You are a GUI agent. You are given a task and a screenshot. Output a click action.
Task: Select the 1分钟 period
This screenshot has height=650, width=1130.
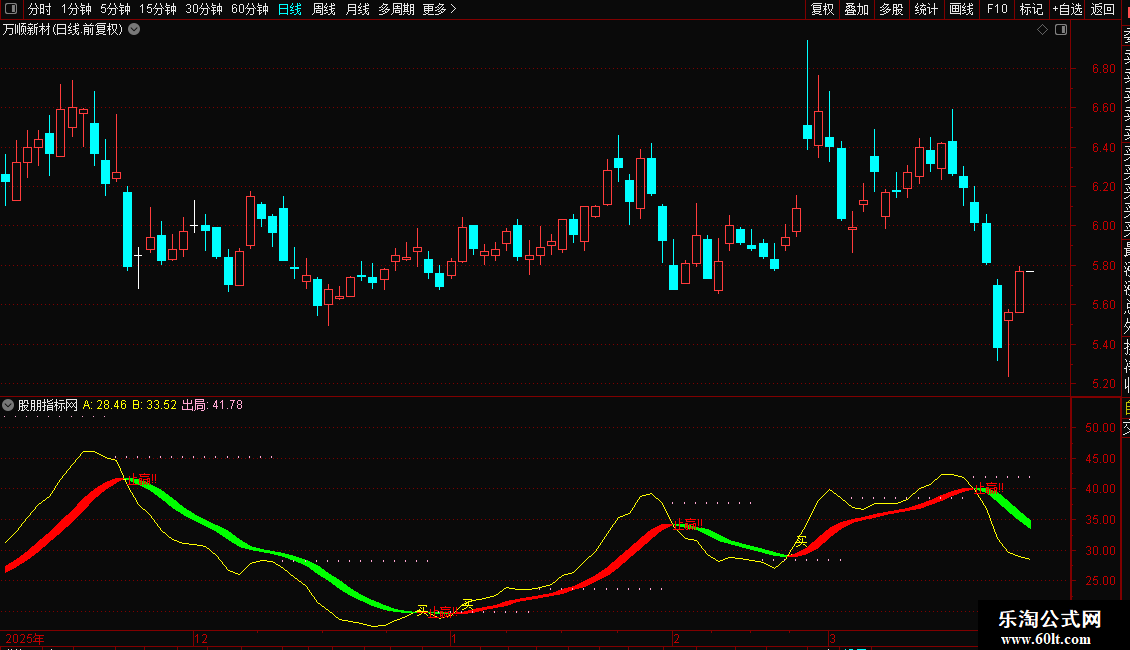[x=76, y=9]
